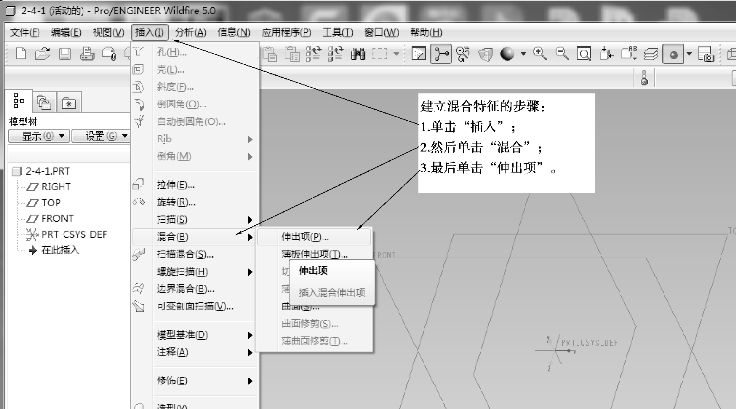Open the display style dropdown arrow
The width and height of the screenshot is (736, 409).
click(689, 54)
